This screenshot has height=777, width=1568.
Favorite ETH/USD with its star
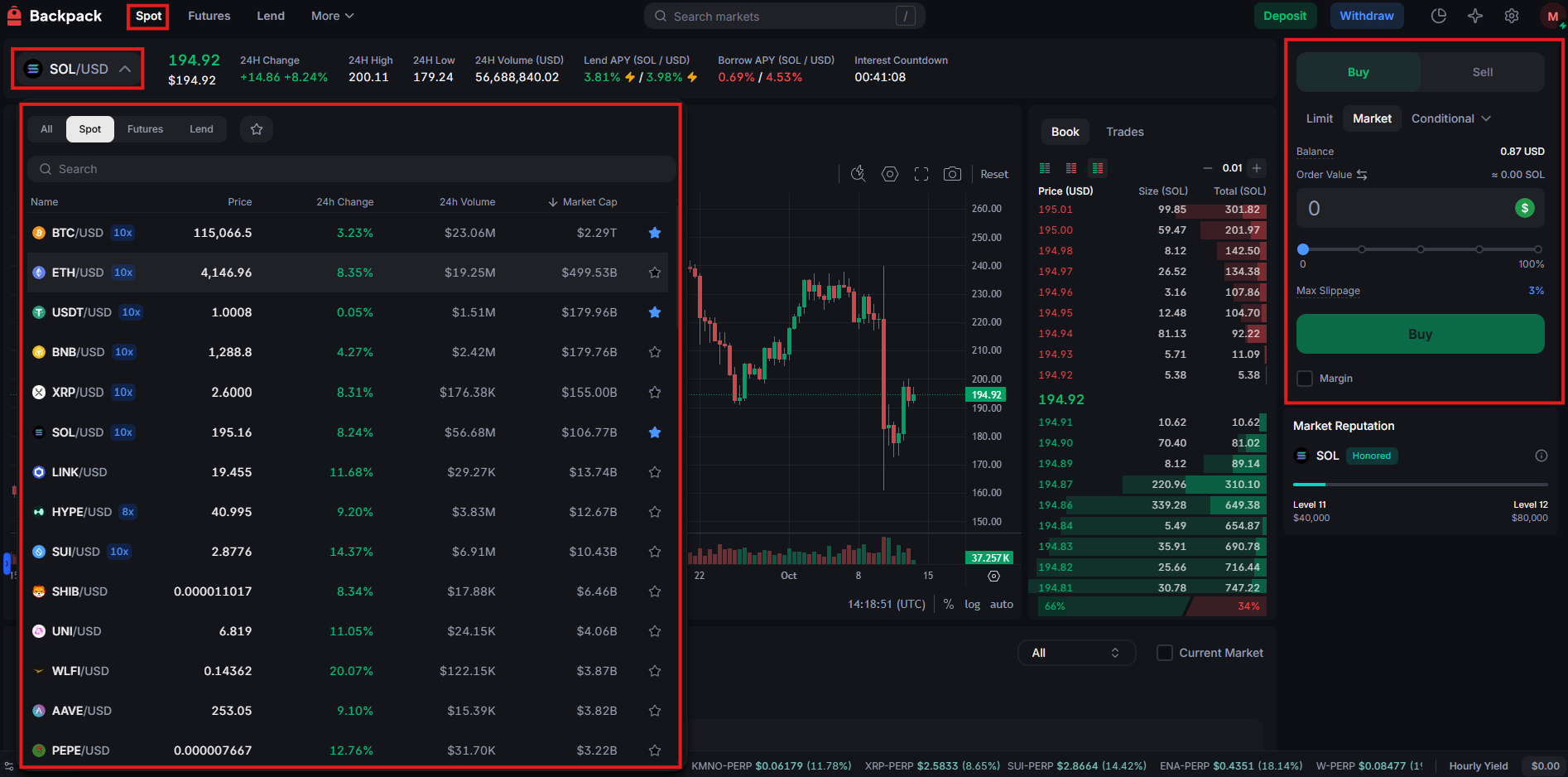655,273
